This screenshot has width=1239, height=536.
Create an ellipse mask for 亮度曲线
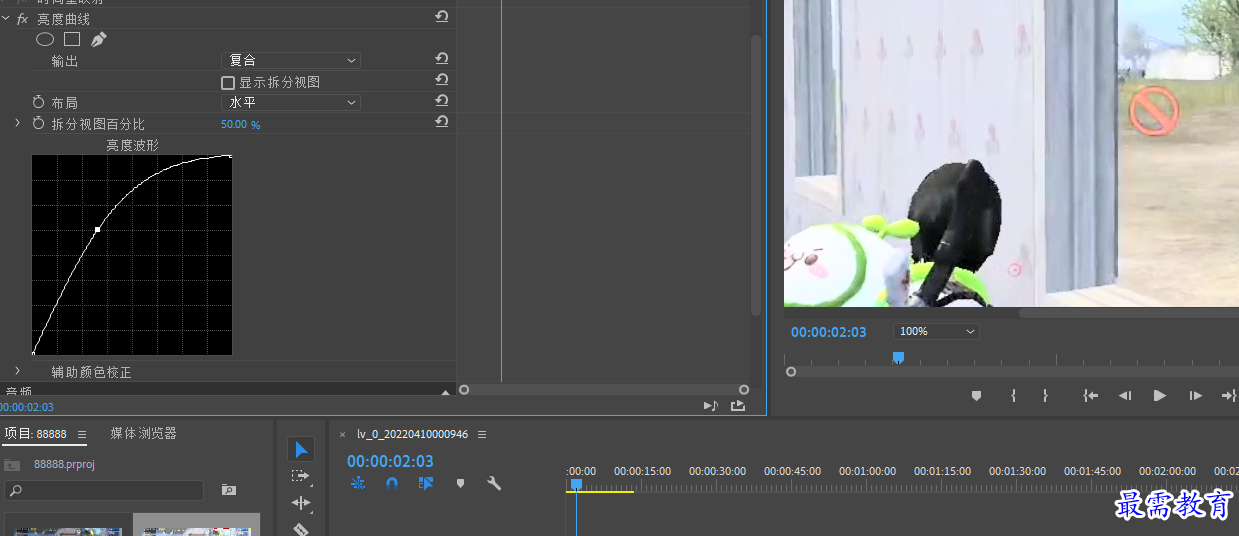point(45,39)
